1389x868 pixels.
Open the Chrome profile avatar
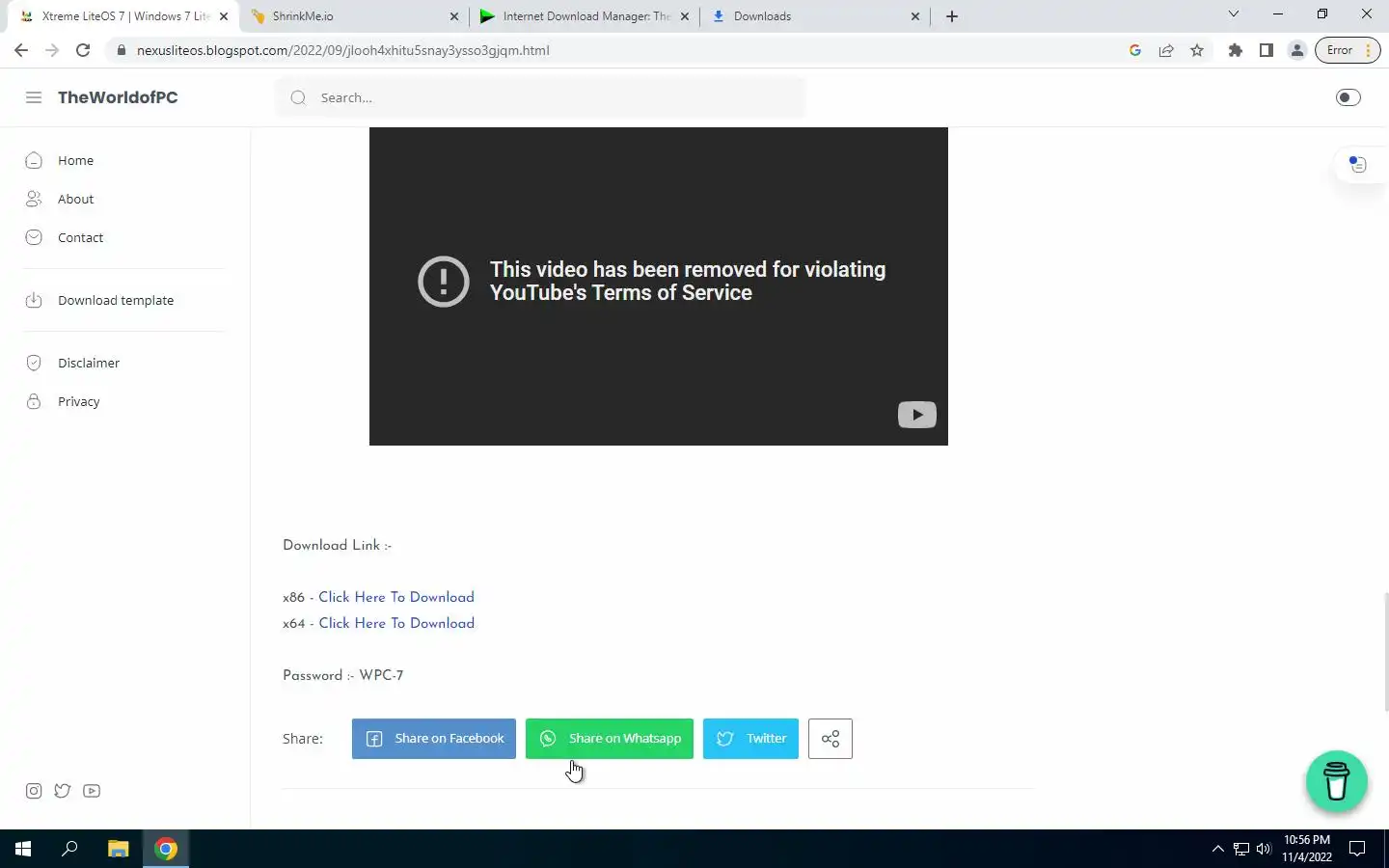coord(1297,50)
